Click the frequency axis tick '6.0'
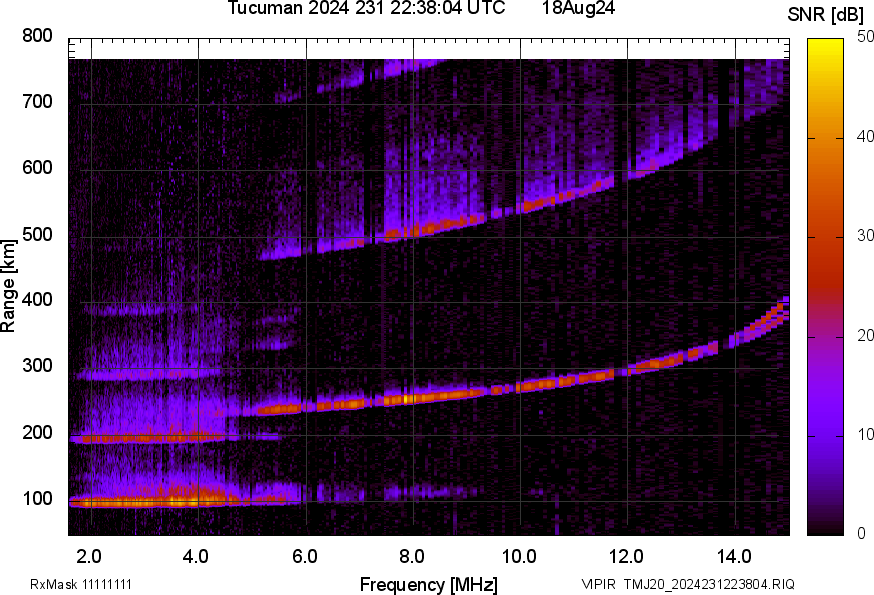874x595 pixels. coord(304,557)
